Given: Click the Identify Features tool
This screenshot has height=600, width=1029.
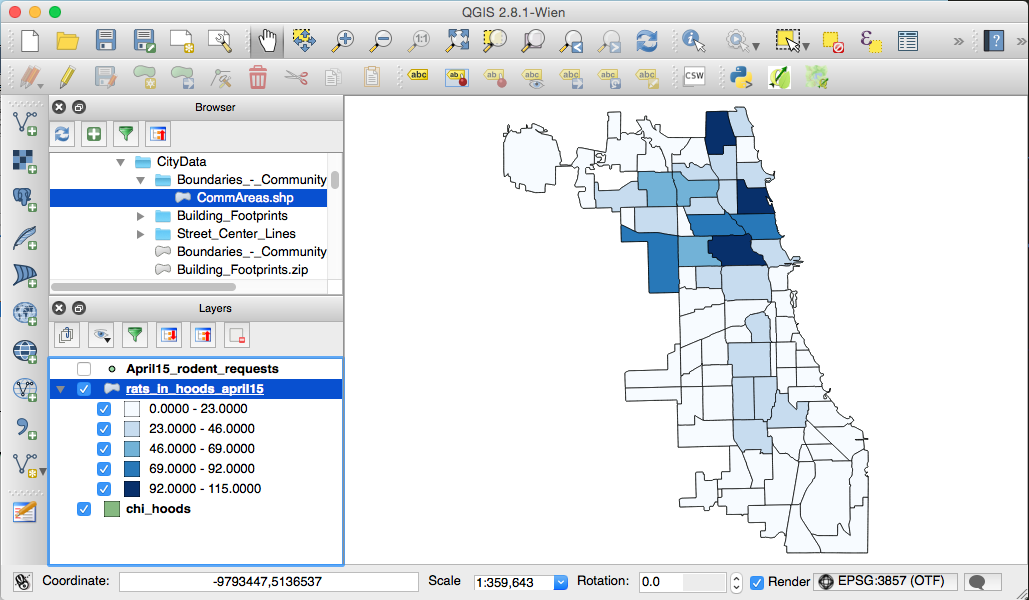Looking at the screenshot, I should tap(693, 41).
